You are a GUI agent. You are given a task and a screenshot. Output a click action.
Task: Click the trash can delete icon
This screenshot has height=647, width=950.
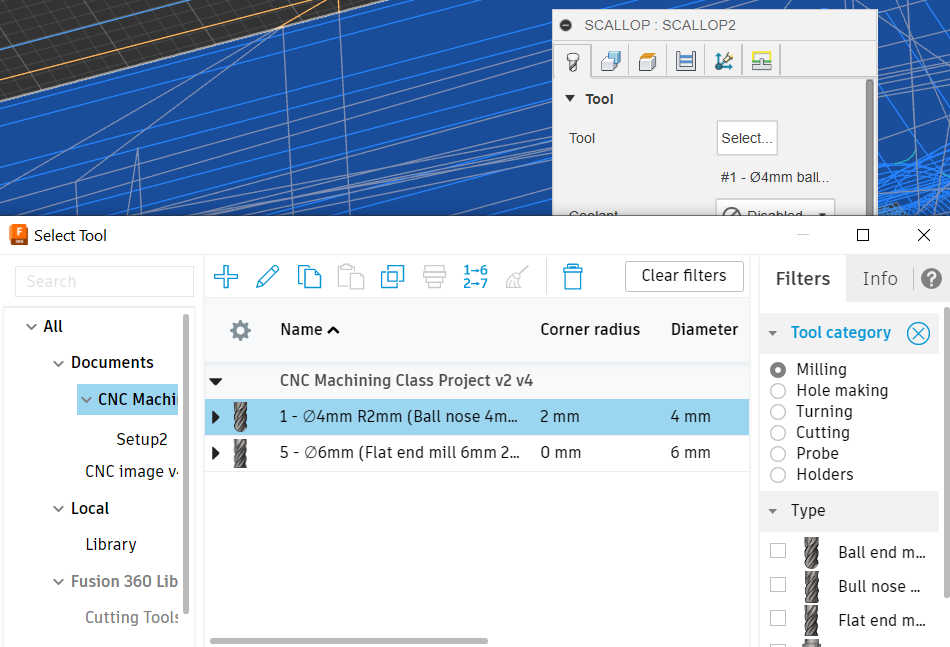(572, 277)
